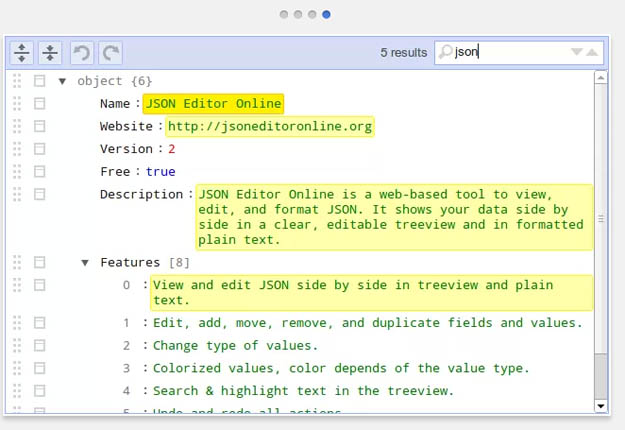Click the '5 results' search count
The image size is (625, 430).
point(403,52)
